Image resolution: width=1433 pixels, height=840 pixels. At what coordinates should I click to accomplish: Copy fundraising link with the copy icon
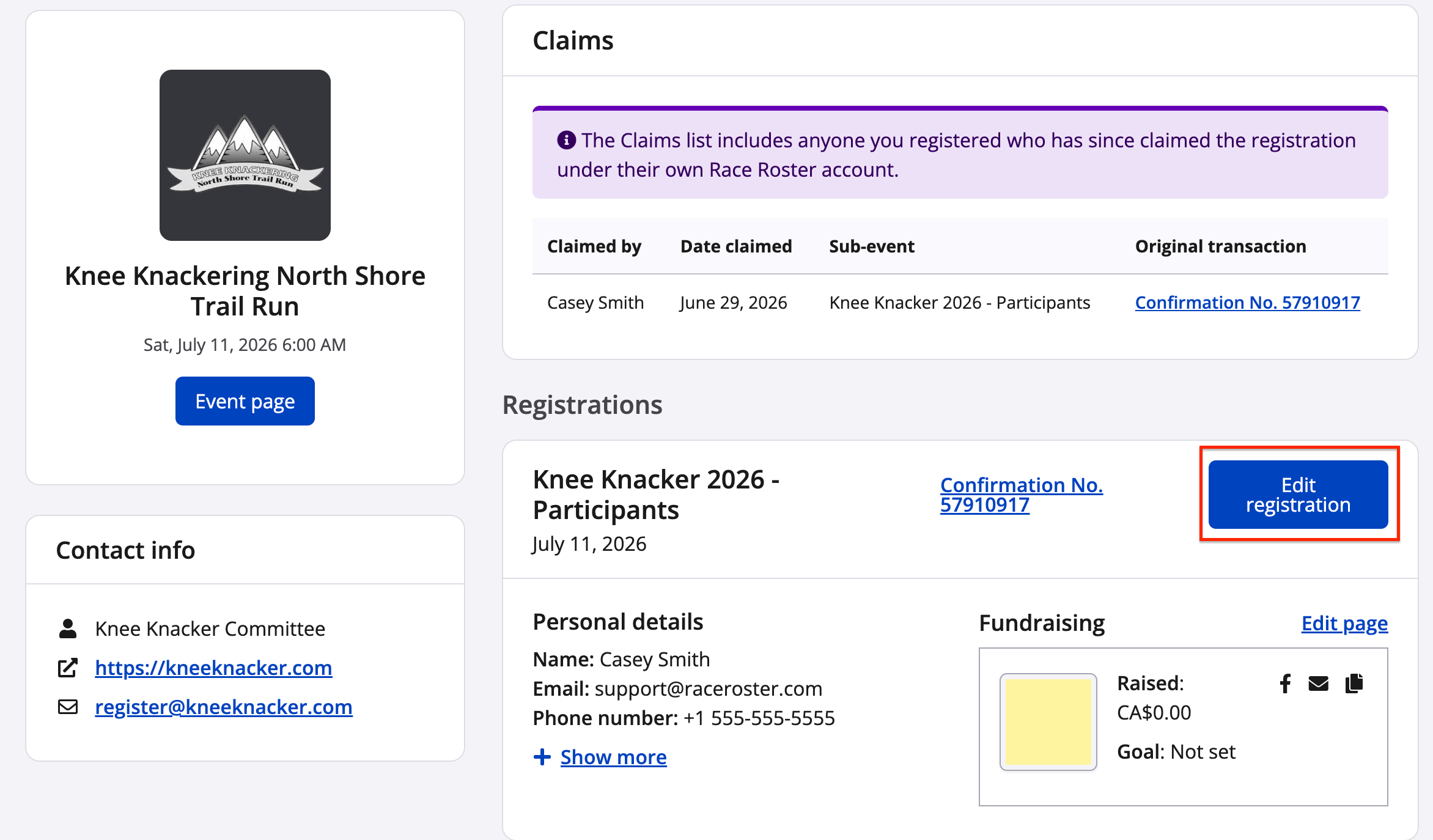(x=1354, y=683)
